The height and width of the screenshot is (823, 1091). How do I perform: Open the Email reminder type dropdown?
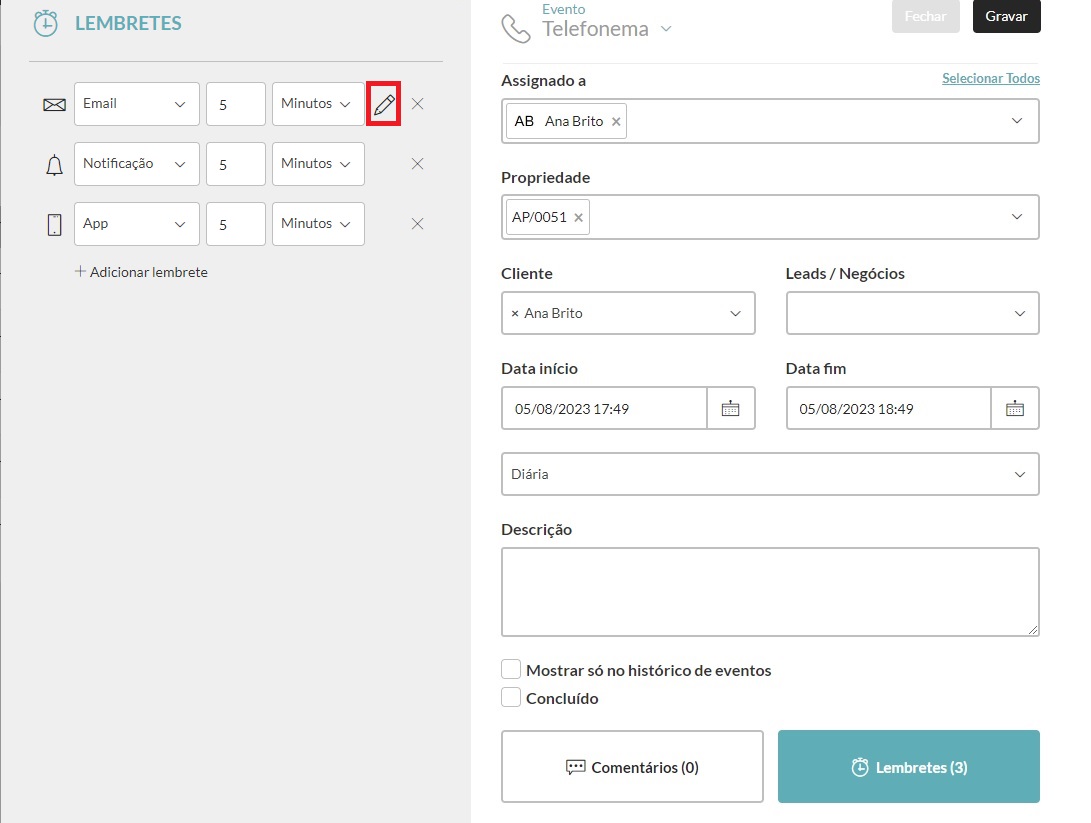[x=136, y=104]
